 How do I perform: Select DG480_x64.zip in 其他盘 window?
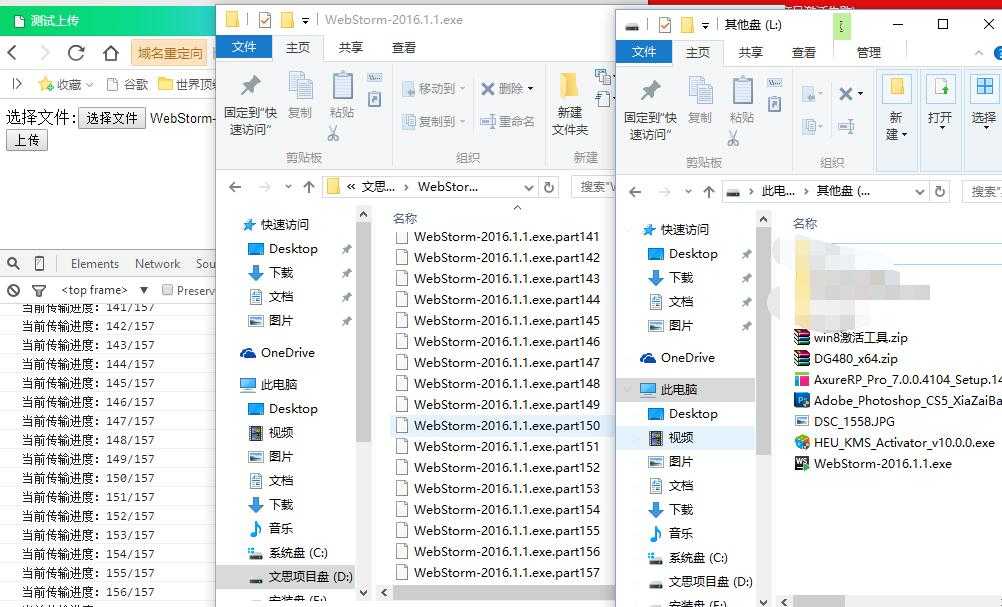coord(845,358)
